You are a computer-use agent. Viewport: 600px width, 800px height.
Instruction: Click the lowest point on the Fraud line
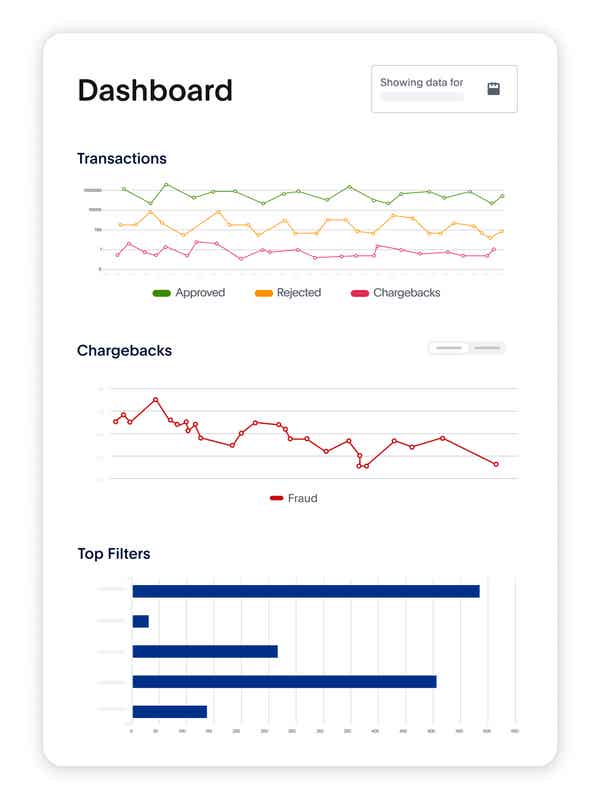360,464
